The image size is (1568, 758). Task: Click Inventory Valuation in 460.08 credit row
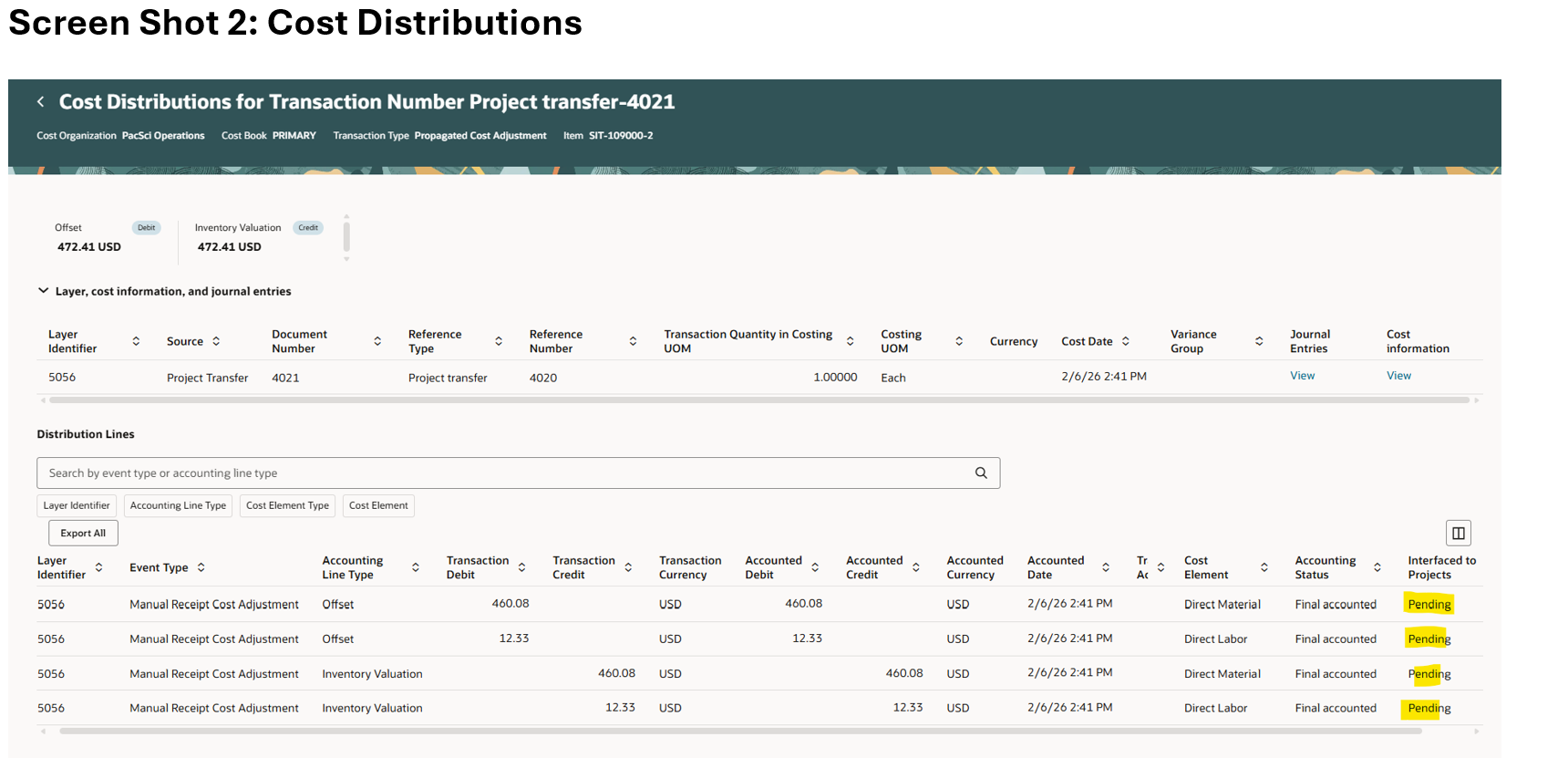372,674
